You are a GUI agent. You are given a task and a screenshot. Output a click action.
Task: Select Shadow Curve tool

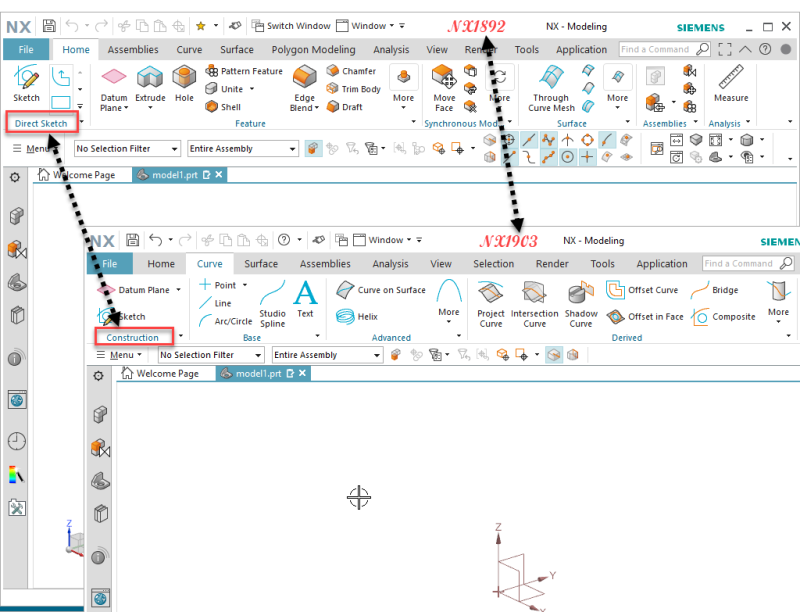[581, 304]
